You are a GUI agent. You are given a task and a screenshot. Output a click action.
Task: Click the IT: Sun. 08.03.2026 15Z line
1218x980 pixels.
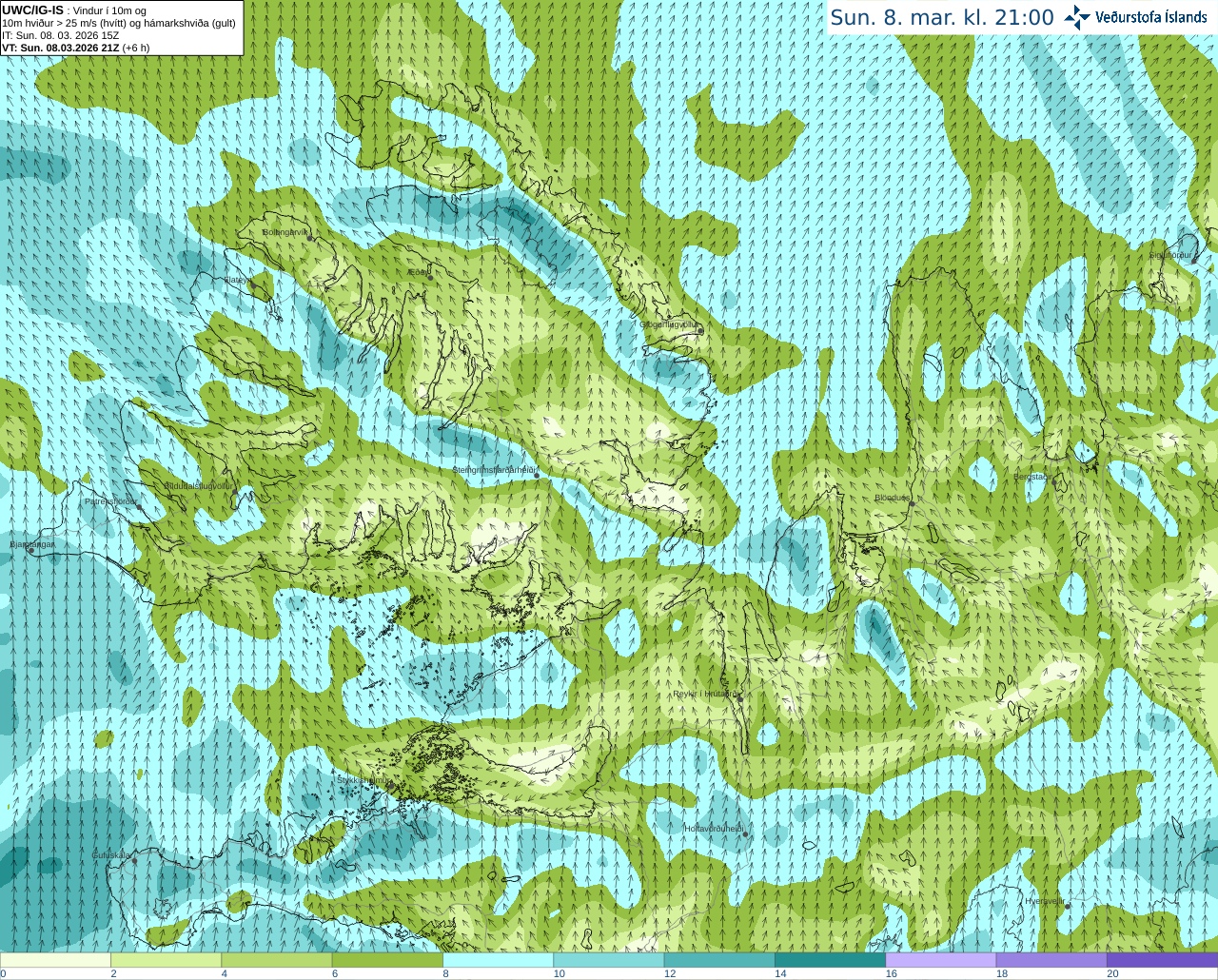coord(61,35)
